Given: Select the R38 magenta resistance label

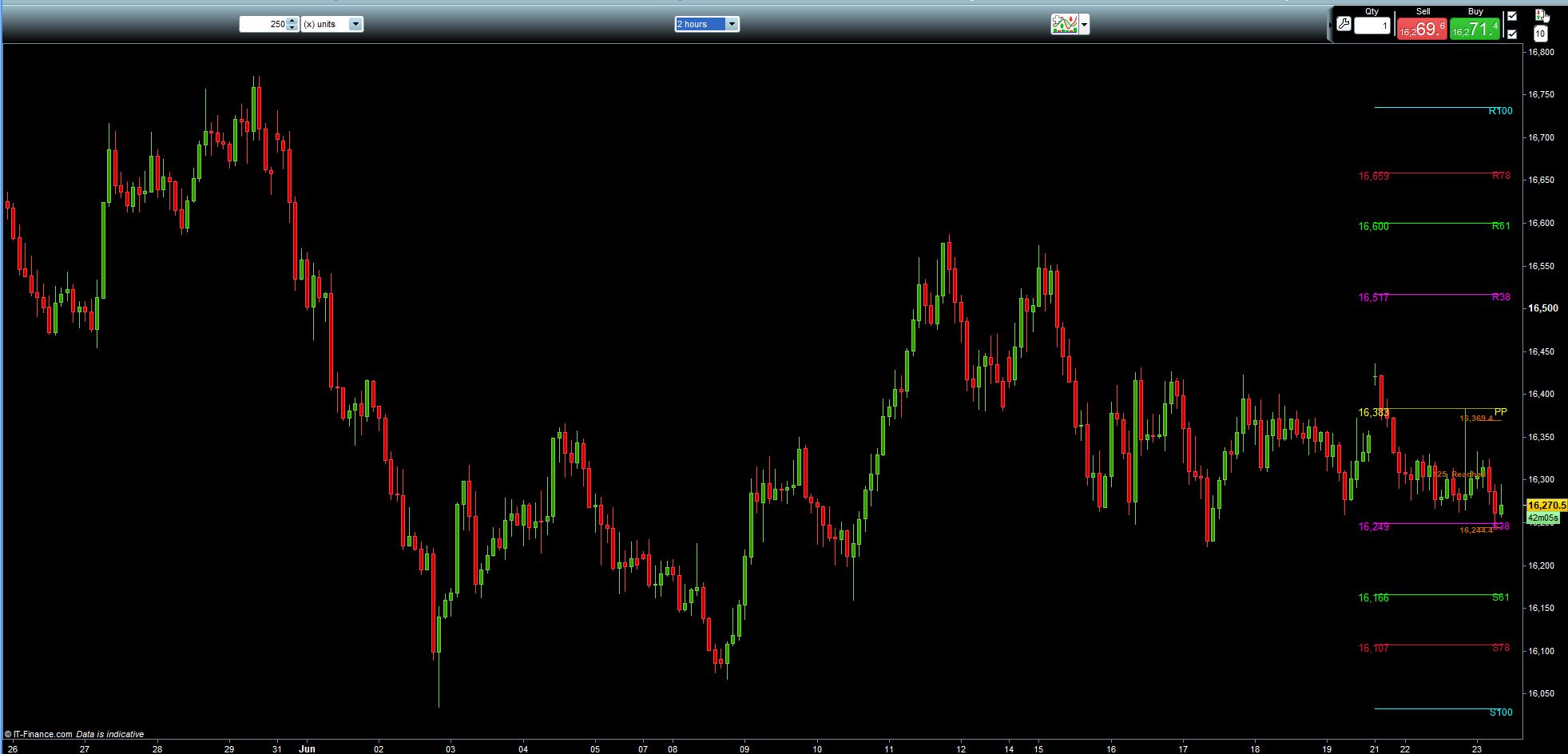Looking at the screenshot, I should [1501, 297].
